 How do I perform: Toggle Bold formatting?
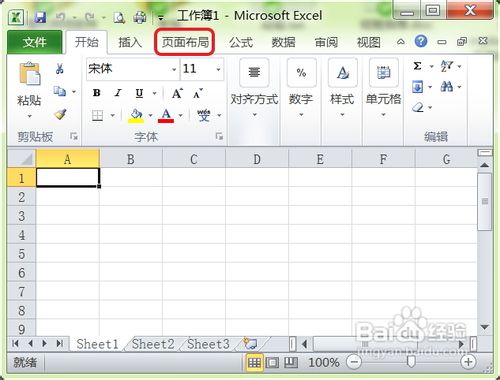click(97, 93)
